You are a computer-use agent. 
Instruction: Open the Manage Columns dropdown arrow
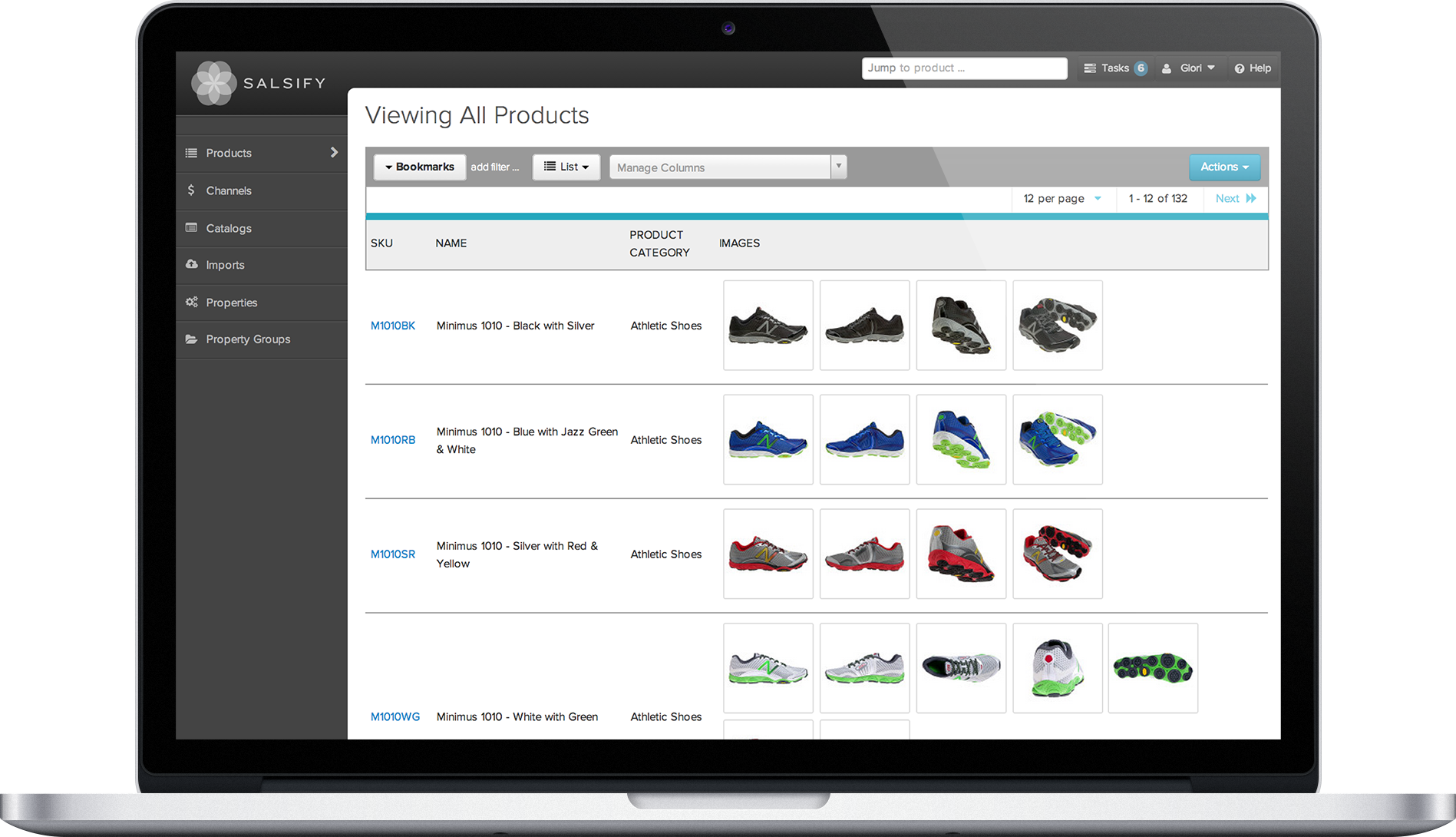click(839, 167)
